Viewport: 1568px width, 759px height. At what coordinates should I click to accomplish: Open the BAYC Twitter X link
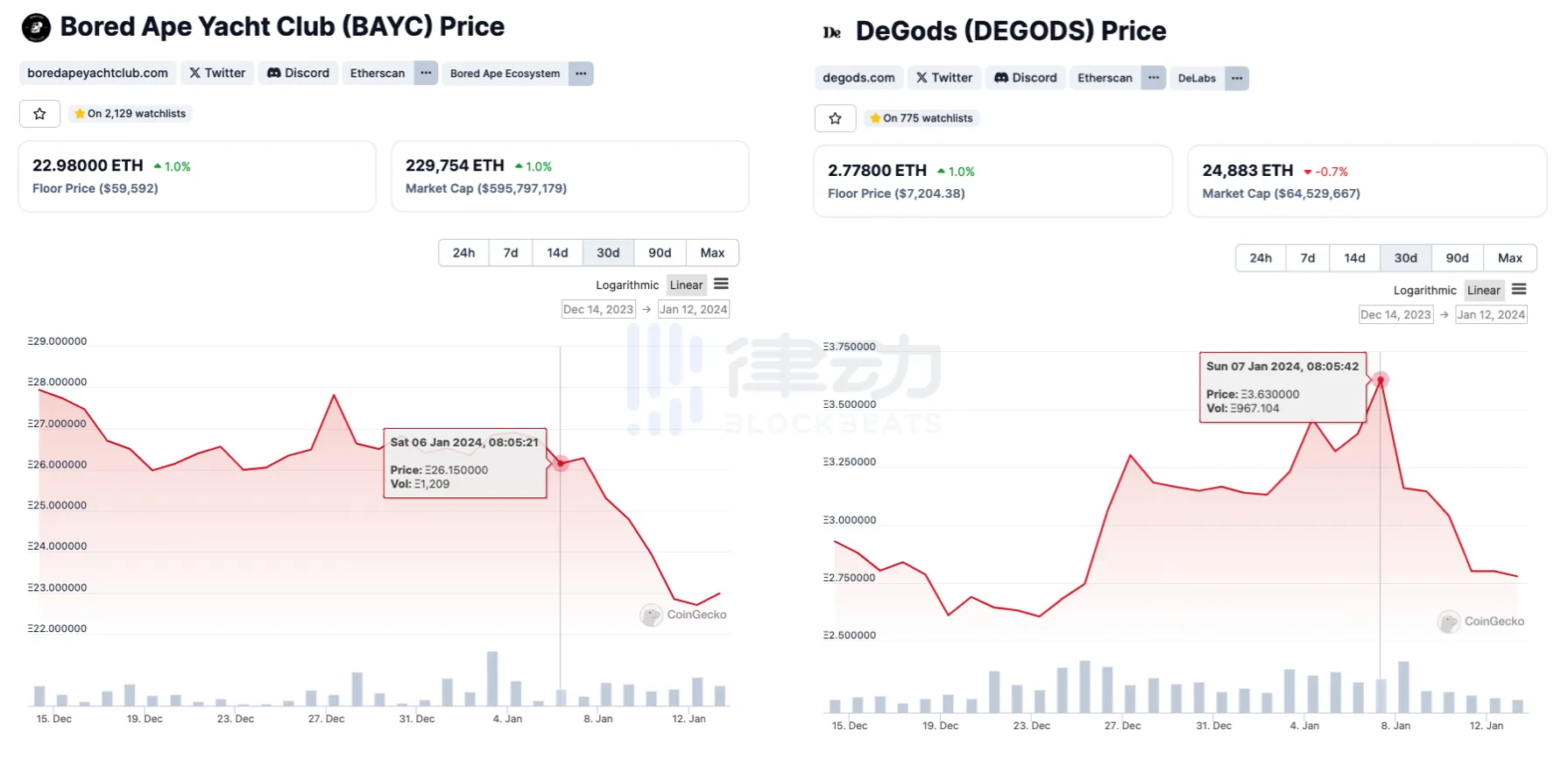217,73
